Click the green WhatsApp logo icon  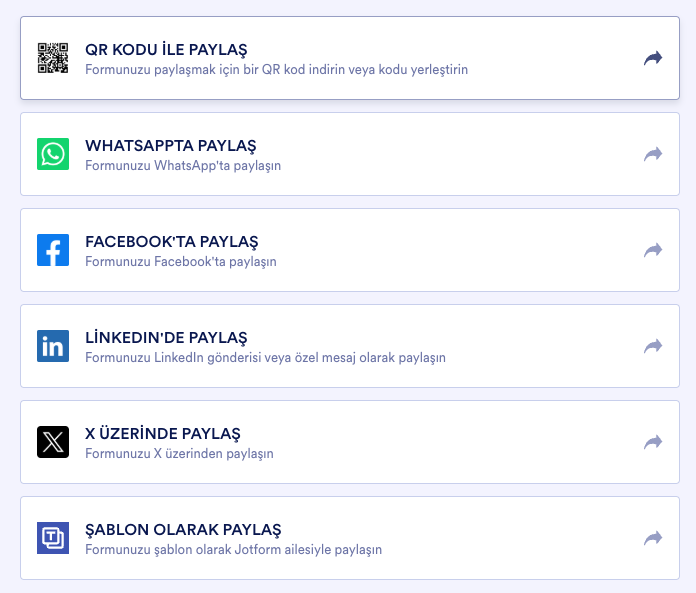coord(53,154)
